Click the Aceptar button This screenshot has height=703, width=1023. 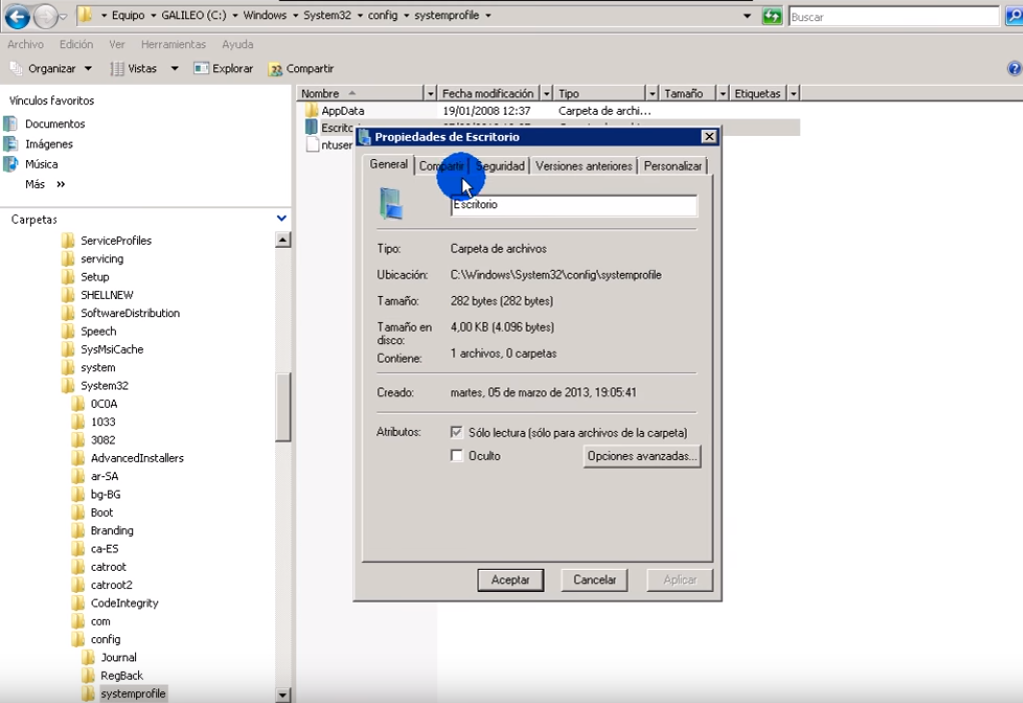[x=510, y=580]
